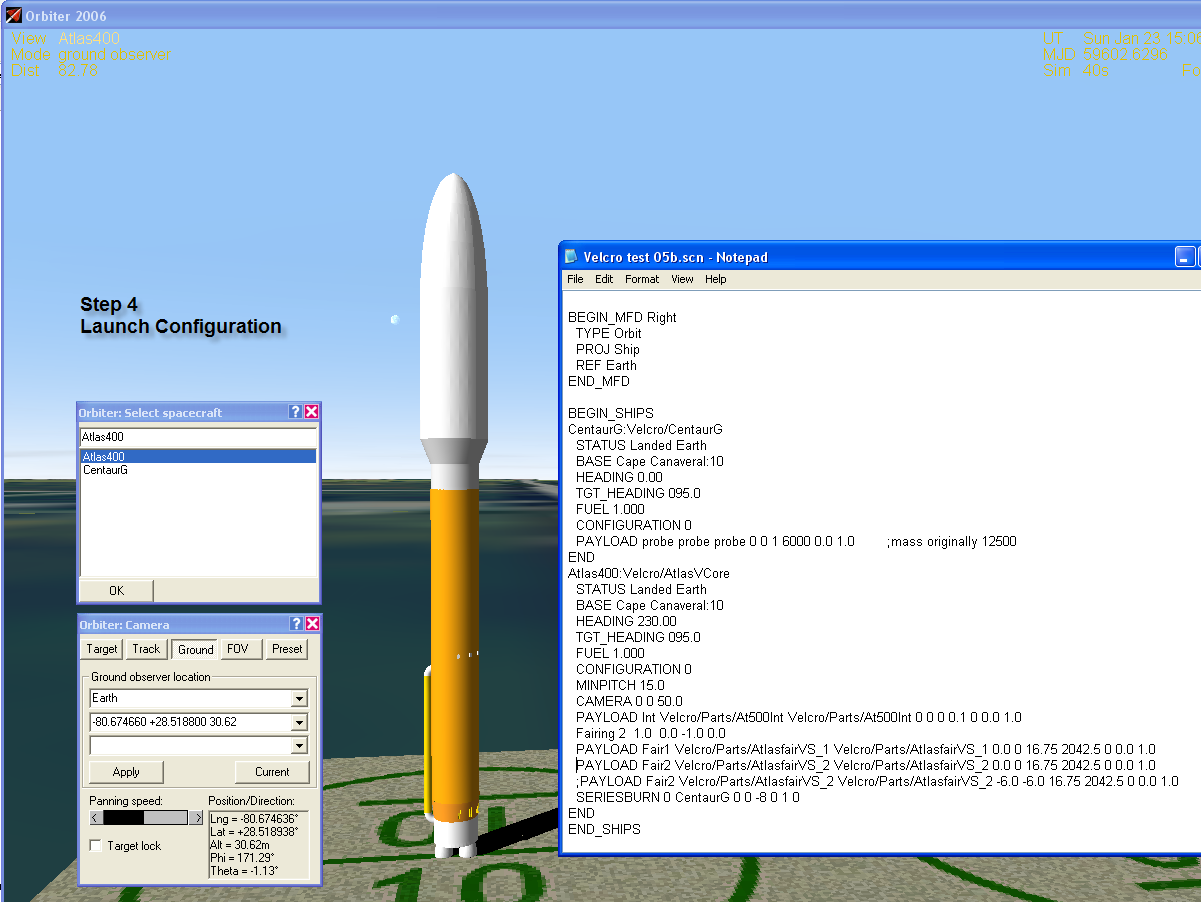Click the TYPE Orbit line in Notepad
Viewport: 1201px width, 902px height.
point(609,333)
